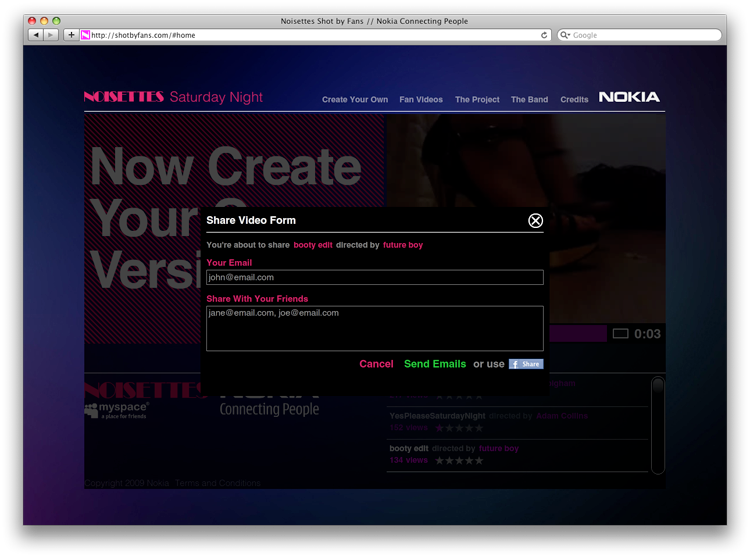Click future boy in video list
Image resolution: width=750 pixels, height=557 pixels.
498,448
